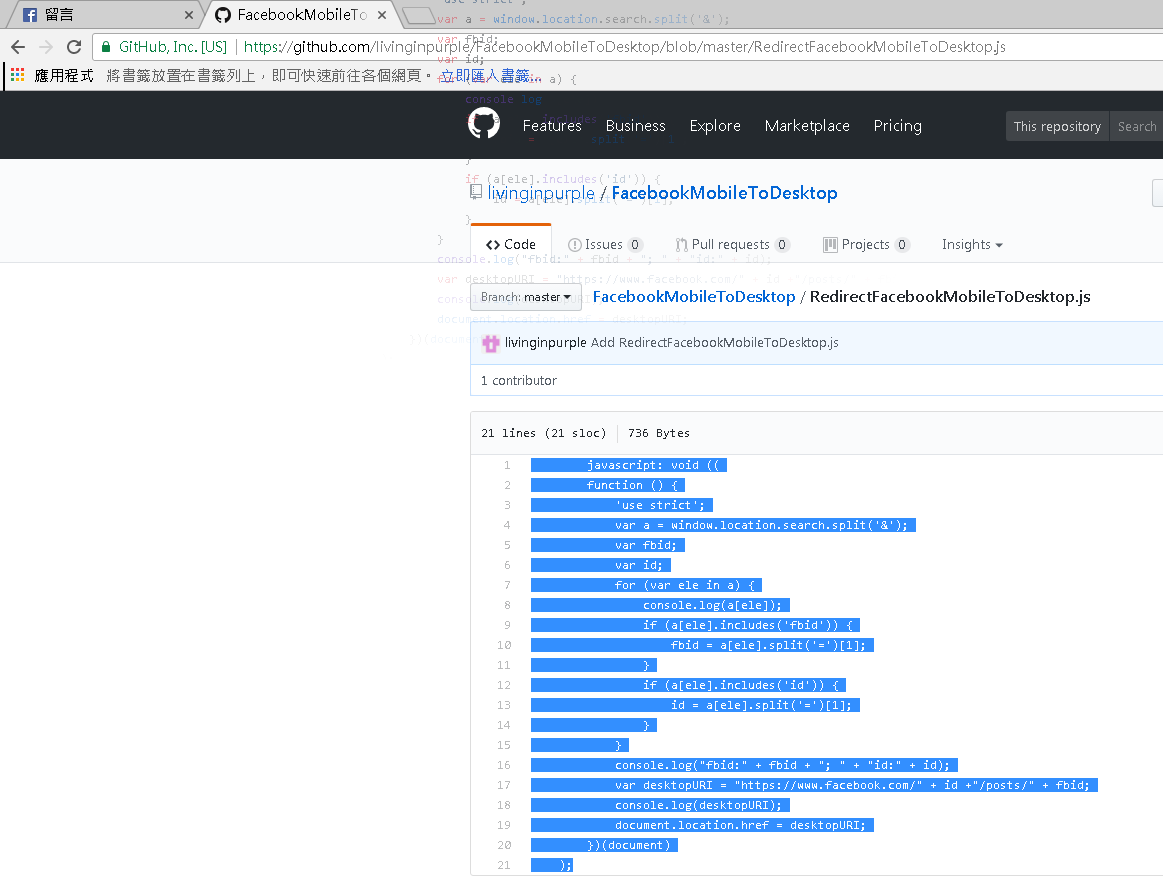
Task: Click the This repository search scope
Action: click(1057, 126)
